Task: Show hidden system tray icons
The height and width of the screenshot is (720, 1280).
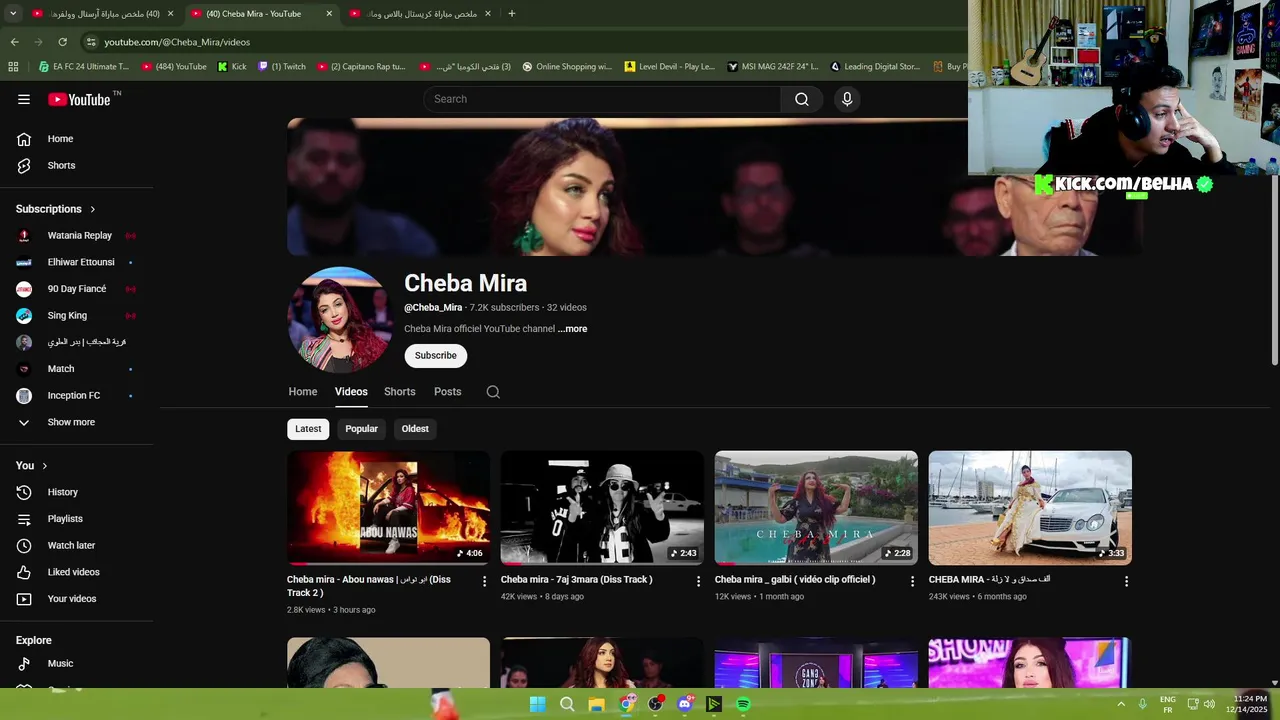Action: [1121, 704]
